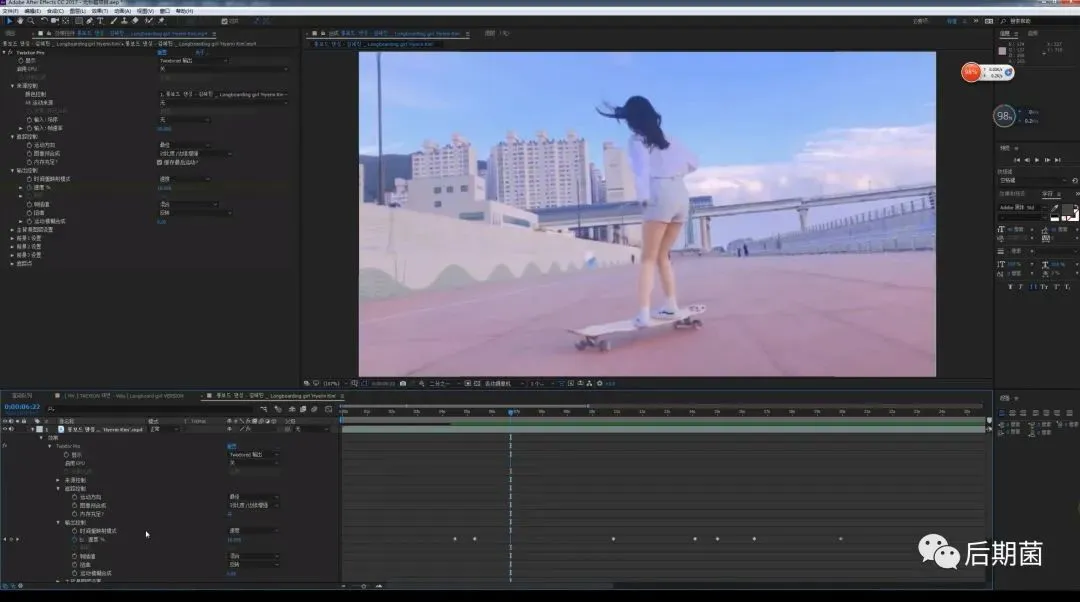Select the Zoom magnifier tool
The height and width of the screenshot is (602, 1080).
click(31, 20)
